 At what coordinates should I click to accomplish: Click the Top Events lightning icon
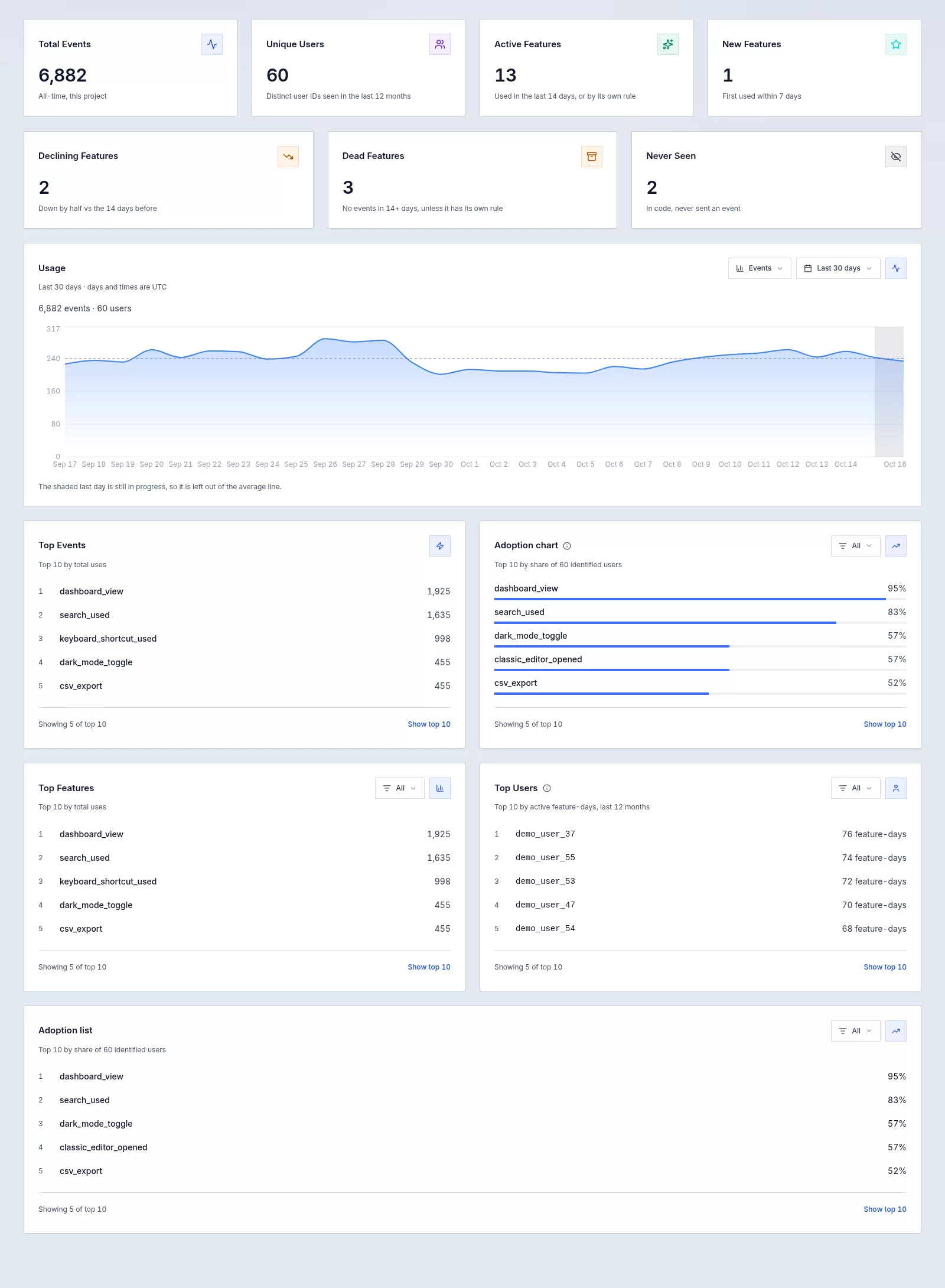(440, 546)
